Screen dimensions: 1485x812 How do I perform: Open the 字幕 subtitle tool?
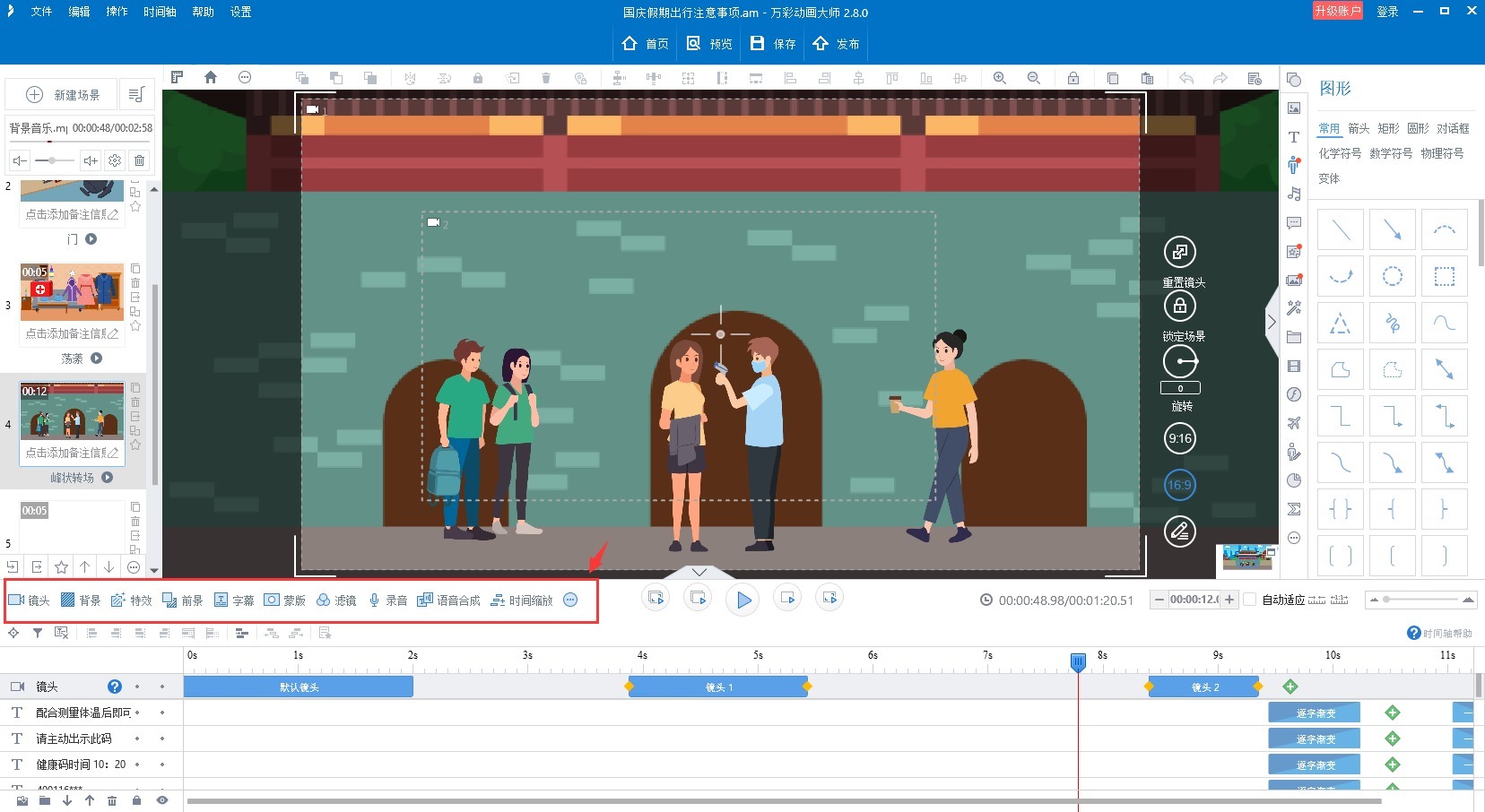pyautogui.click(x=234, y=600)
